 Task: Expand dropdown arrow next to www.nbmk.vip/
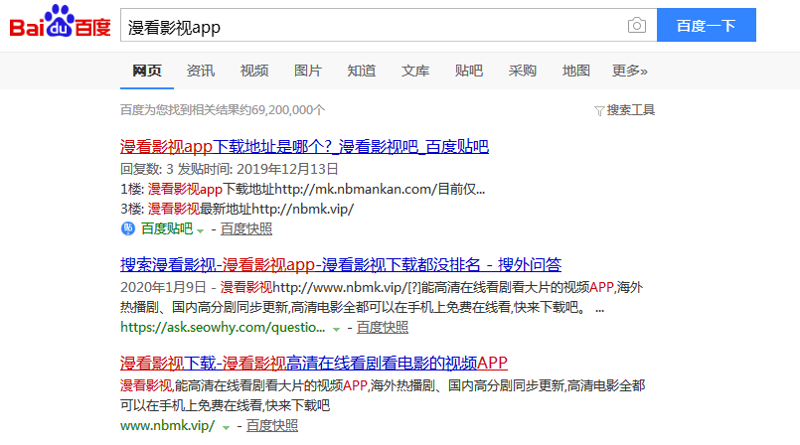pos(226,428)
